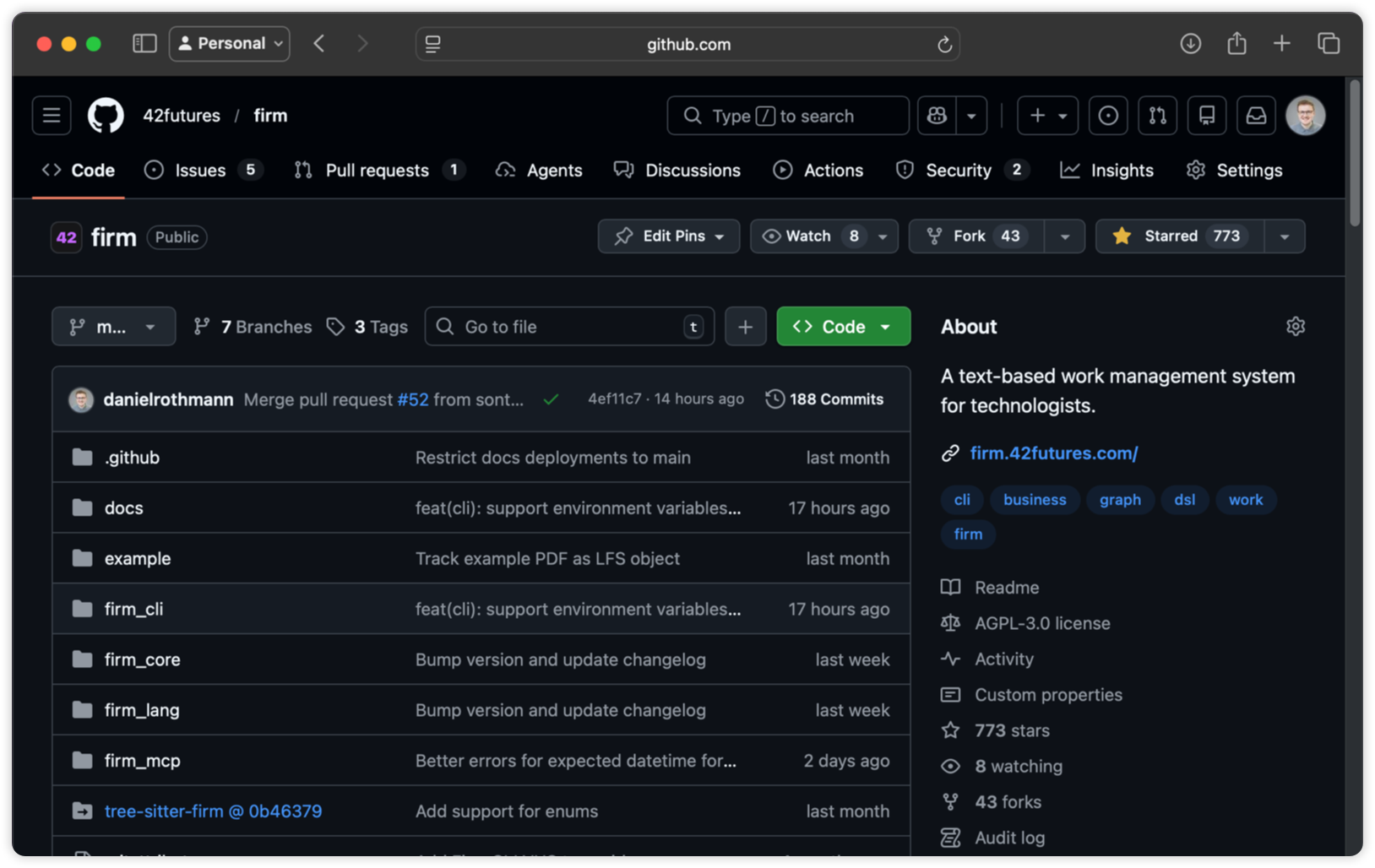Open the notifications inbox icon

tap(1256, 116)
